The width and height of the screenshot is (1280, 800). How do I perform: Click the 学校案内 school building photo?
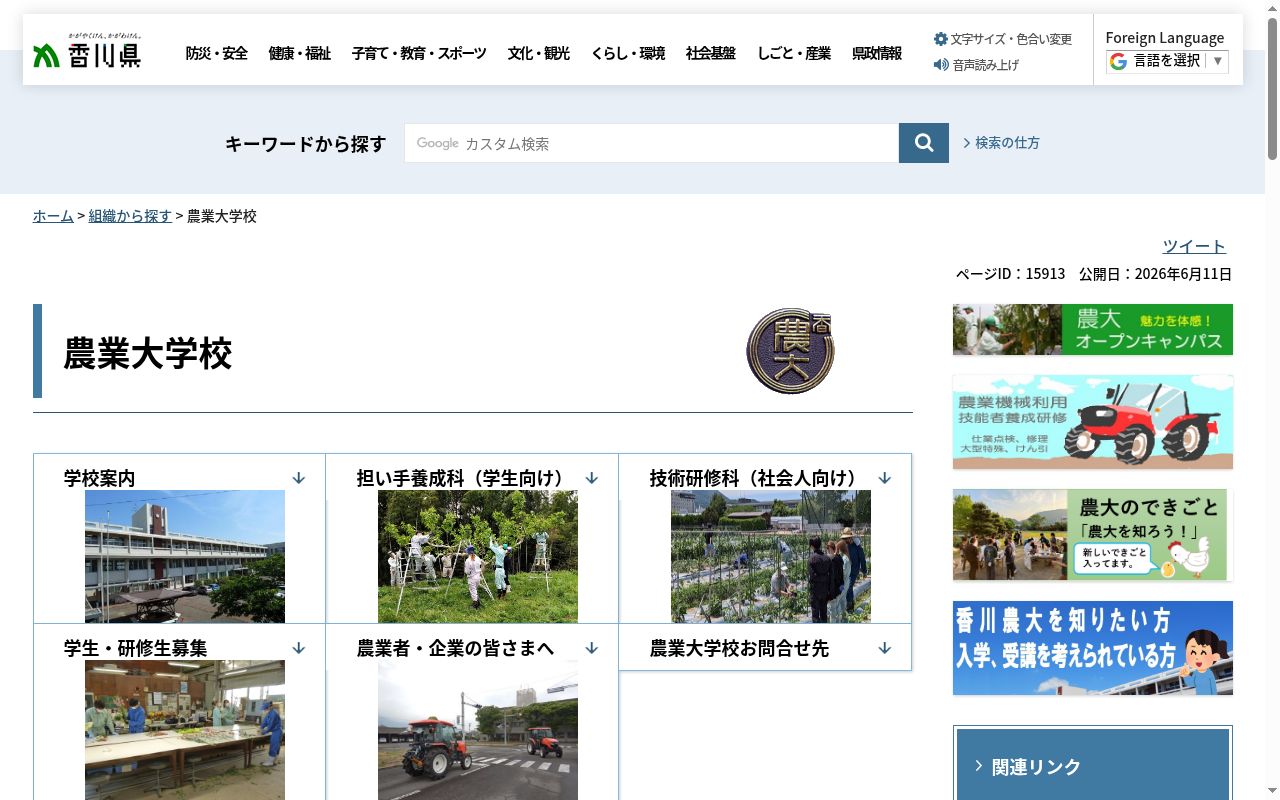[185, 556]
